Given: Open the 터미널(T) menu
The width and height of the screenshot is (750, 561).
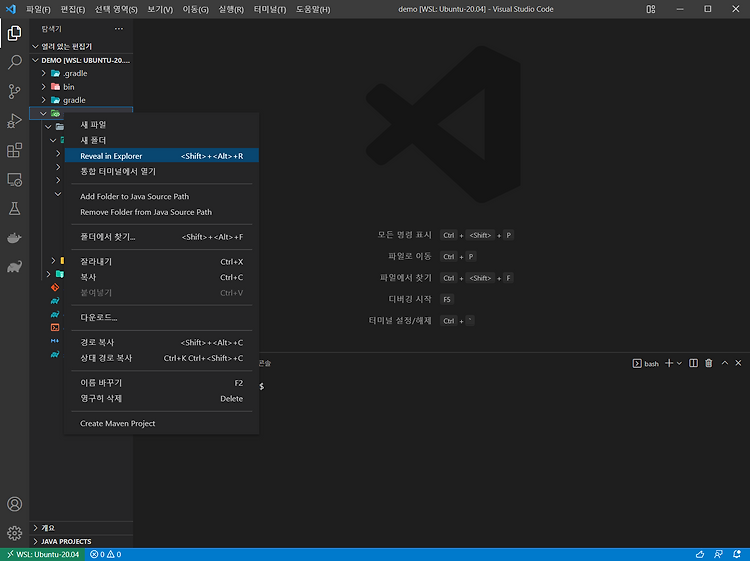Looking at the screenshot, I should click(270, 9).
